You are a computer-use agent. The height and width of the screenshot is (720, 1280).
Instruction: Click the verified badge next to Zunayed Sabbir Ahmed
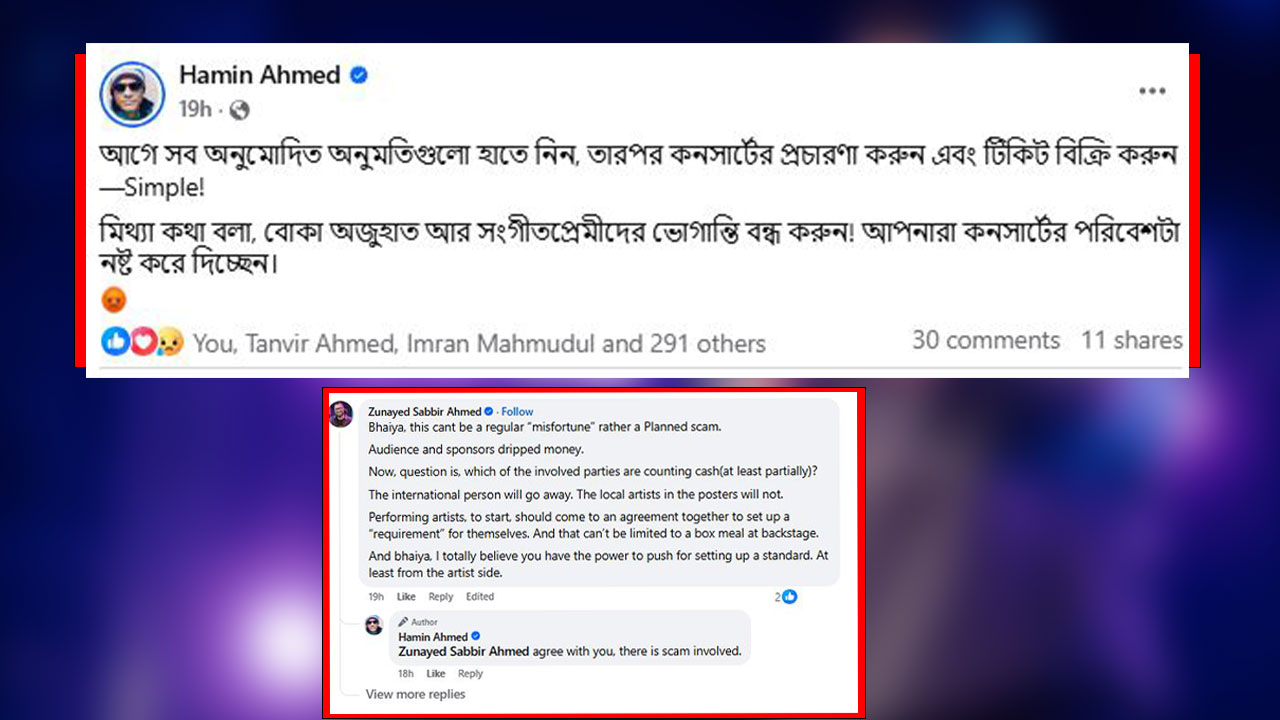489,412
